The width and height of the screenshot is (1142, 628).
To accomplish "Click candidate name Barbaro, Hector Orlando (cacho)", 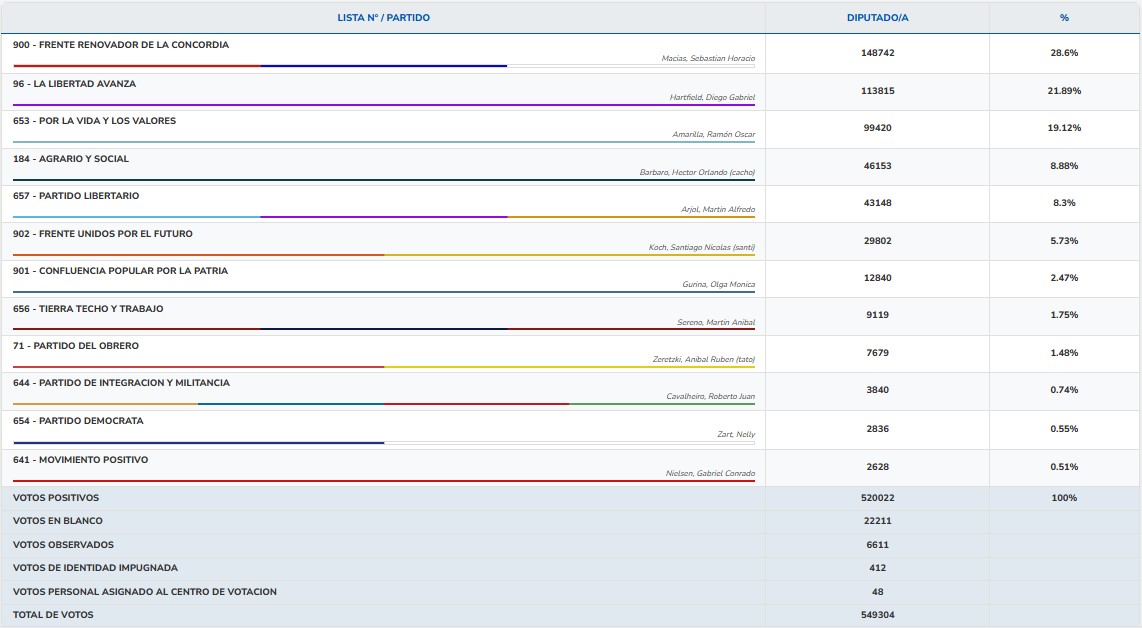I will (697, 172).
